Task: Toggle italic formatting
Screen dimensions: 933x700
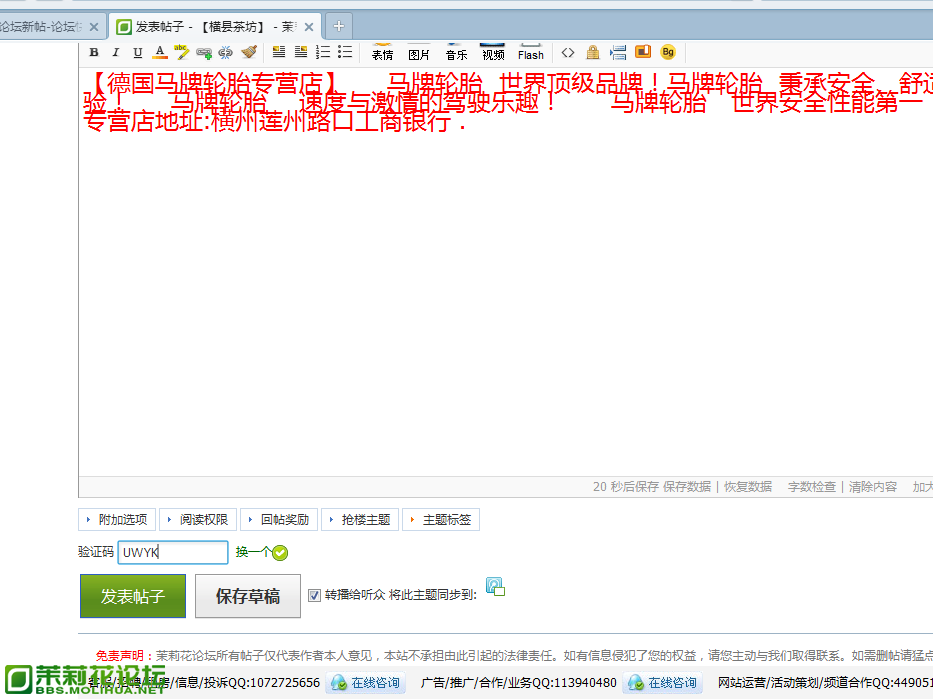Action: pyautogui.click(x=116, y=52)
